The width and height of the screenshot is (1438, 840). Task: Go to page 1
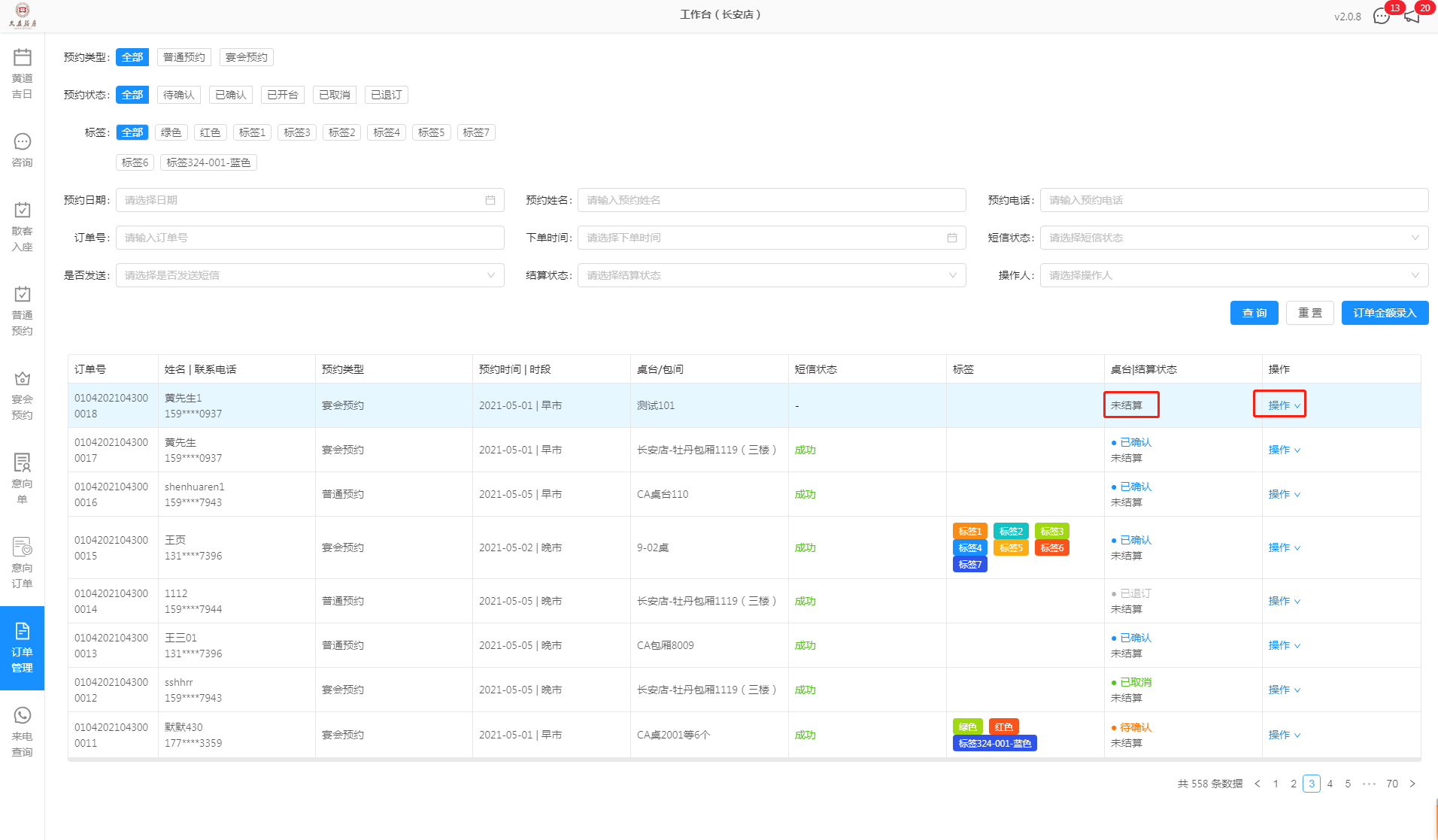1276,784
